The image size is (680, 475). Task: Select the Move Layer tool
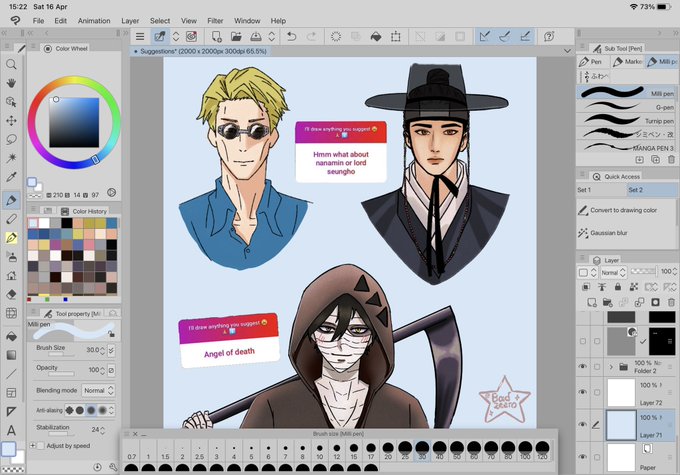point(11,121)
